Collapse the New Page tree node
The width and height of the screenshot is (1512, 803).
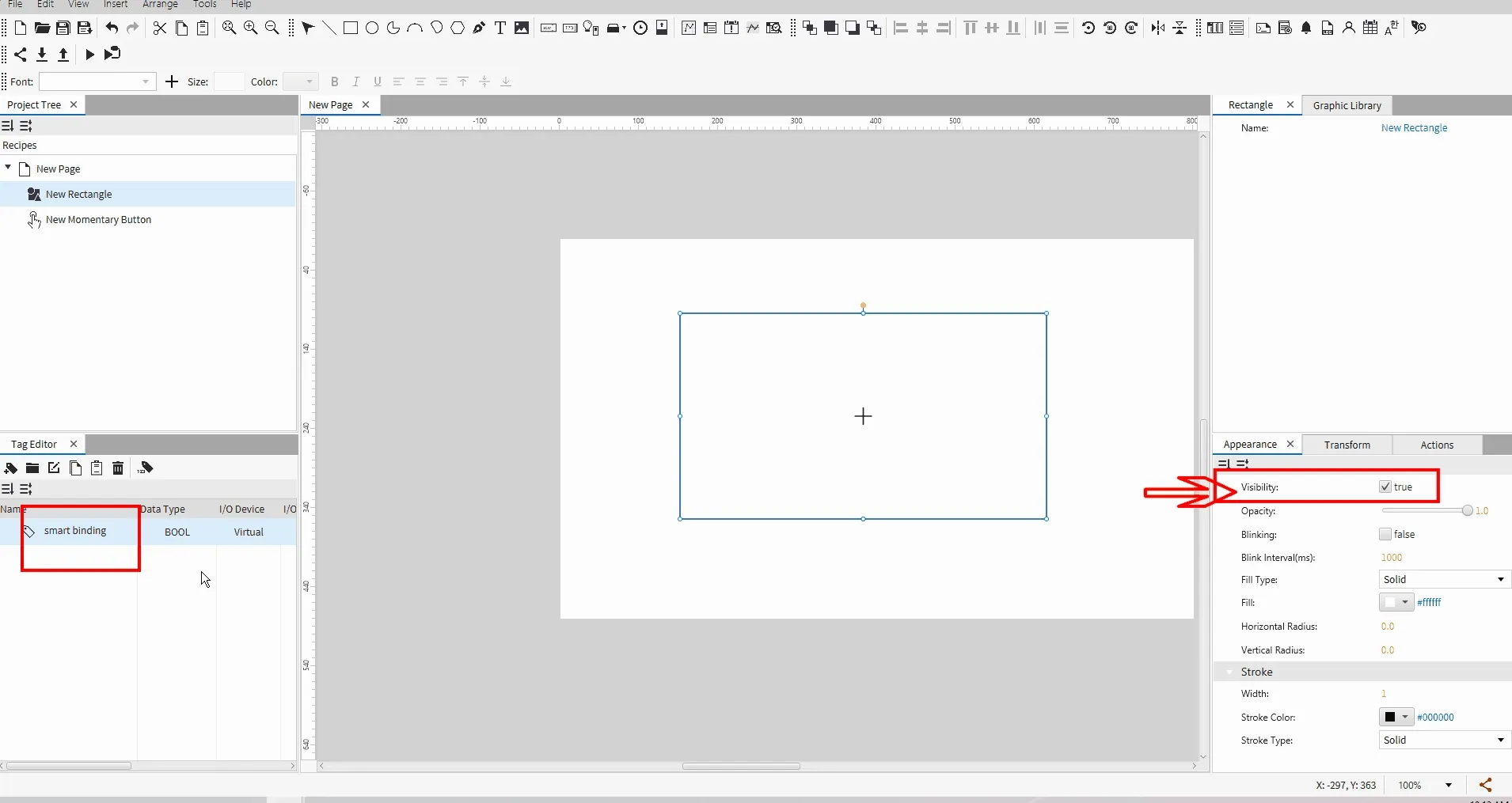[x=8, y=169]
